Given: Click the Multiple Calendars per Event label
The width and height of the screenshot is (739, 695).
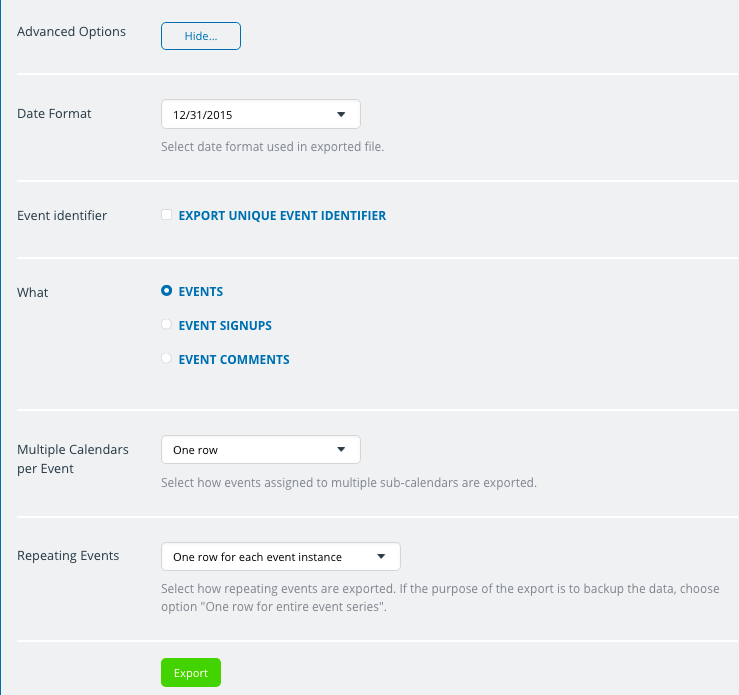Looking at the screenshot, I should pos(73,459).
